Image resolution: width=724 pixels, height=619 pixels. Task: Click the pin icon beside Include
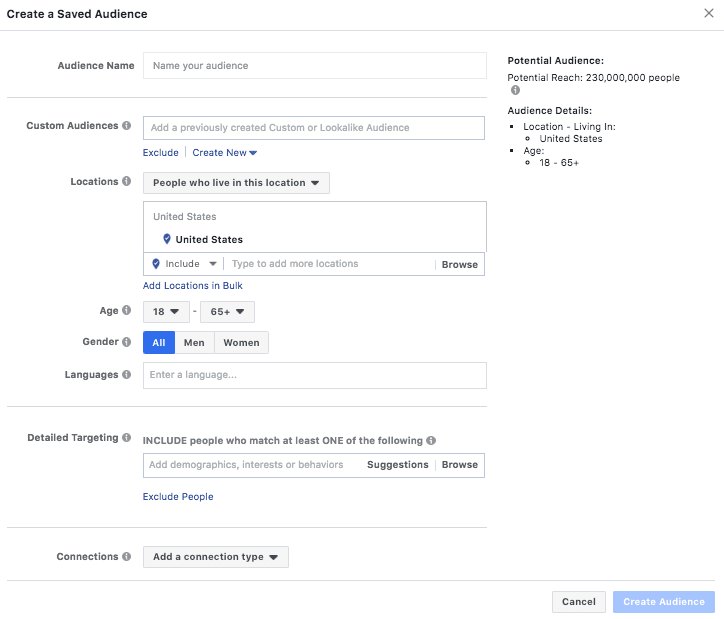pos(156,264)
